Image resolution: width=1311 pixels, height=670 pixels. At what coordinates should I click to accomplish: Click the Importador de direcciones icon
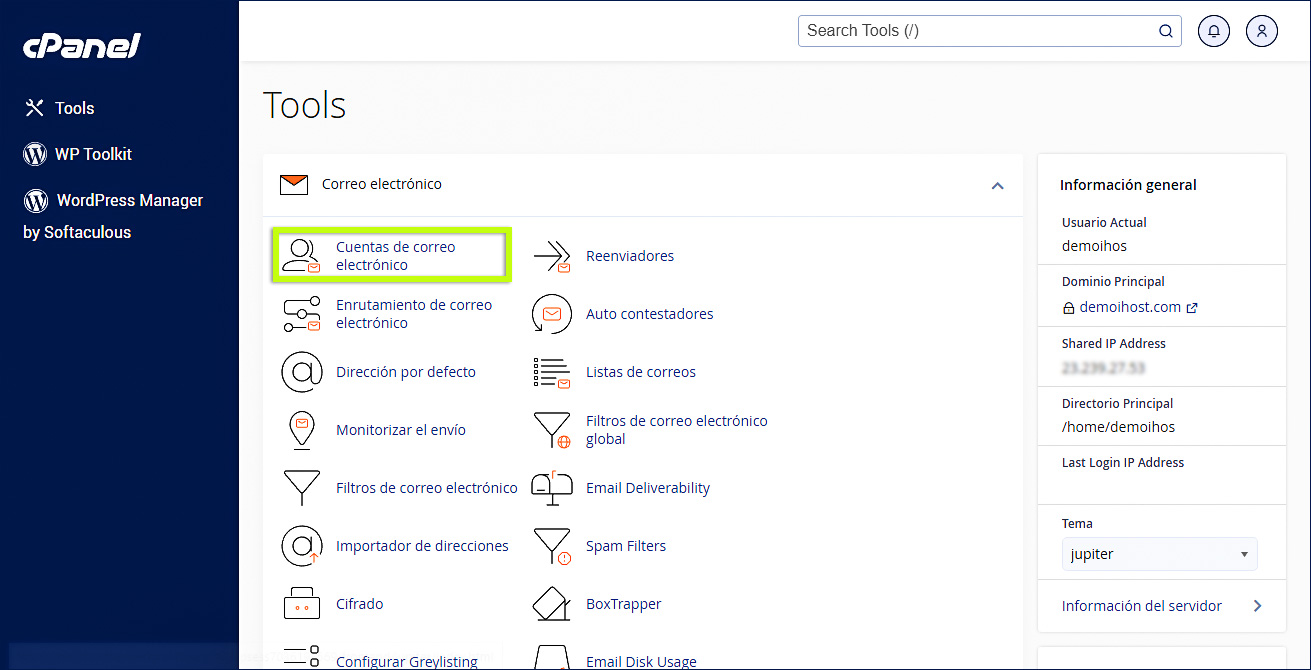pyautogui.click(x=302, y=545)
